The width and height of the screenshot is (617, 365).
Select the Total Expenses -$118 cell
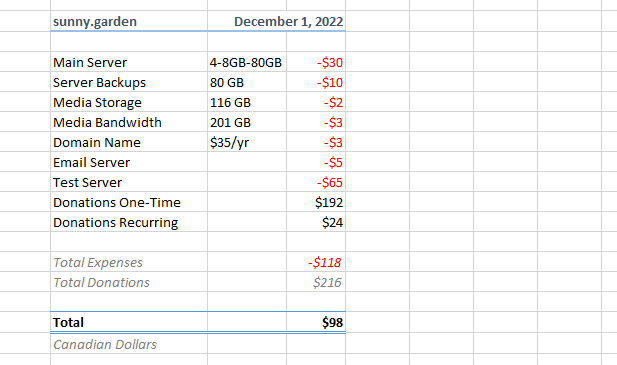pyautogui.click(x=316, y=262)
